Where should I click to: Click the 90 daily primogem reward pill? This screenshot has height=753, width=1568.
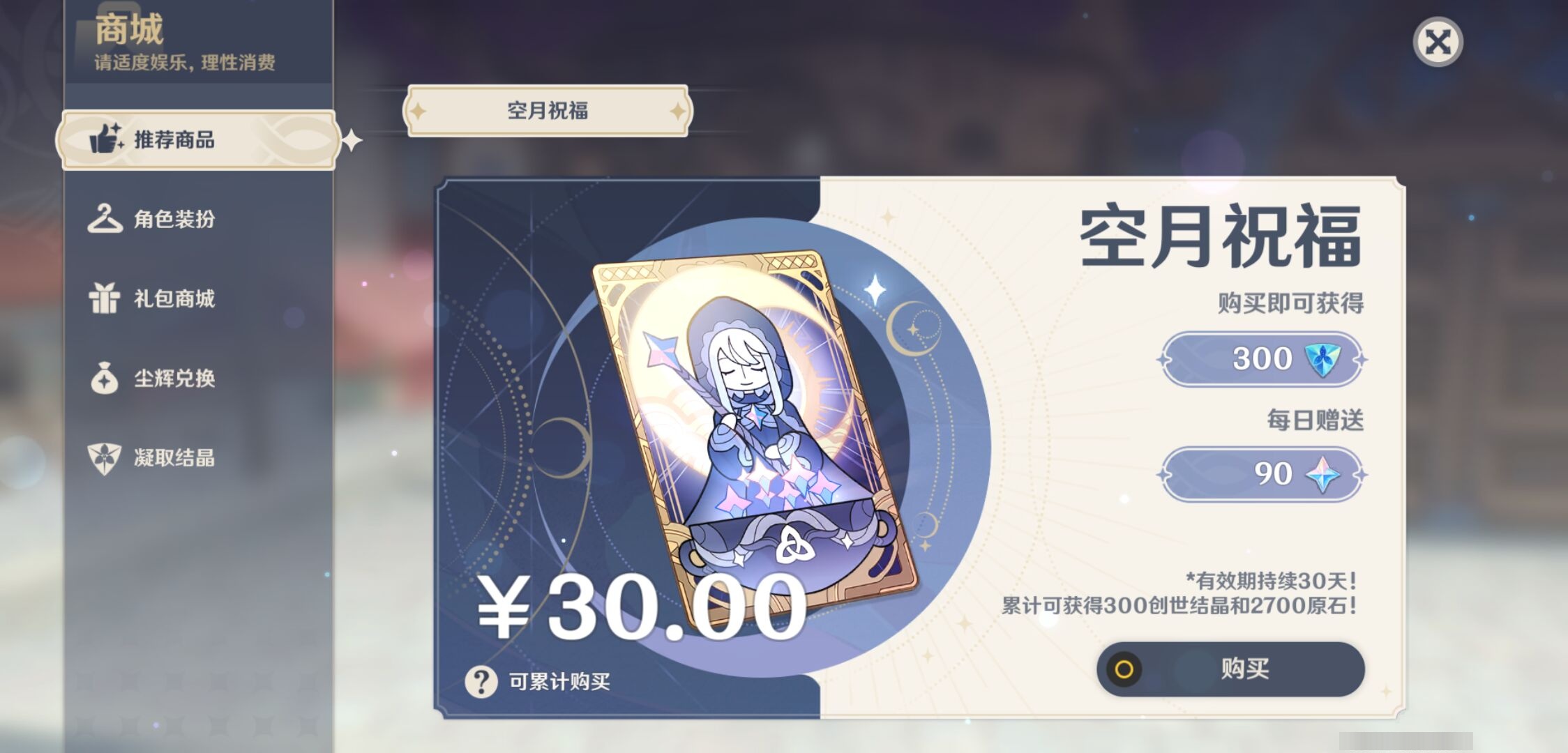pos(1262,475)
